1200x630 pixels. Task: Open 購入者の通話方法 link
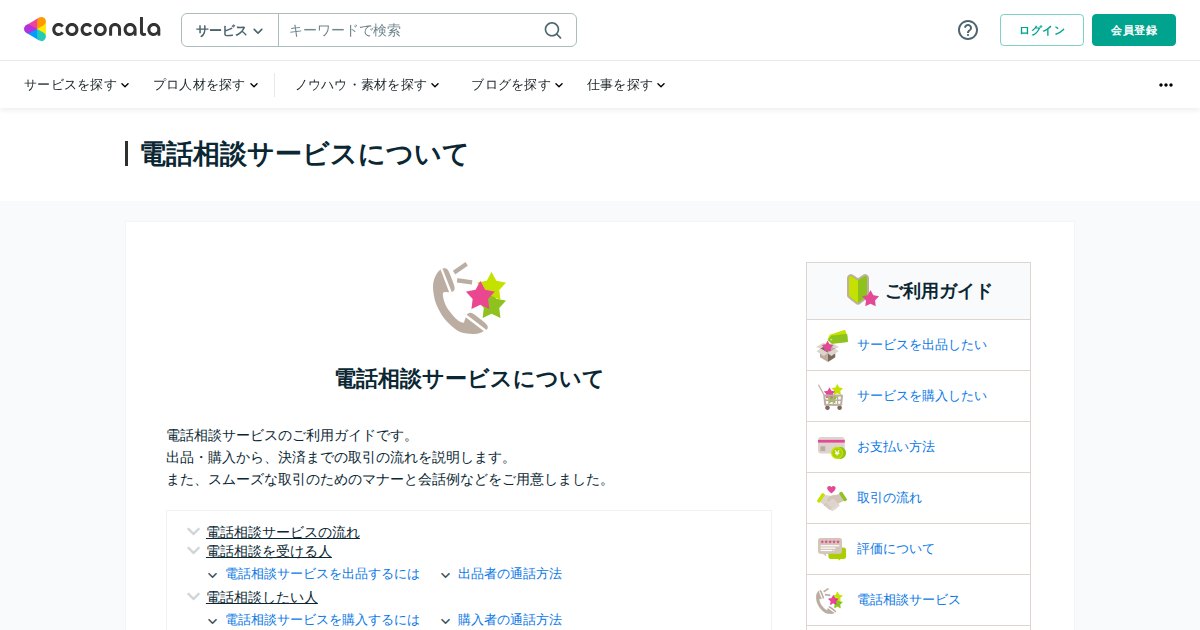510,620
